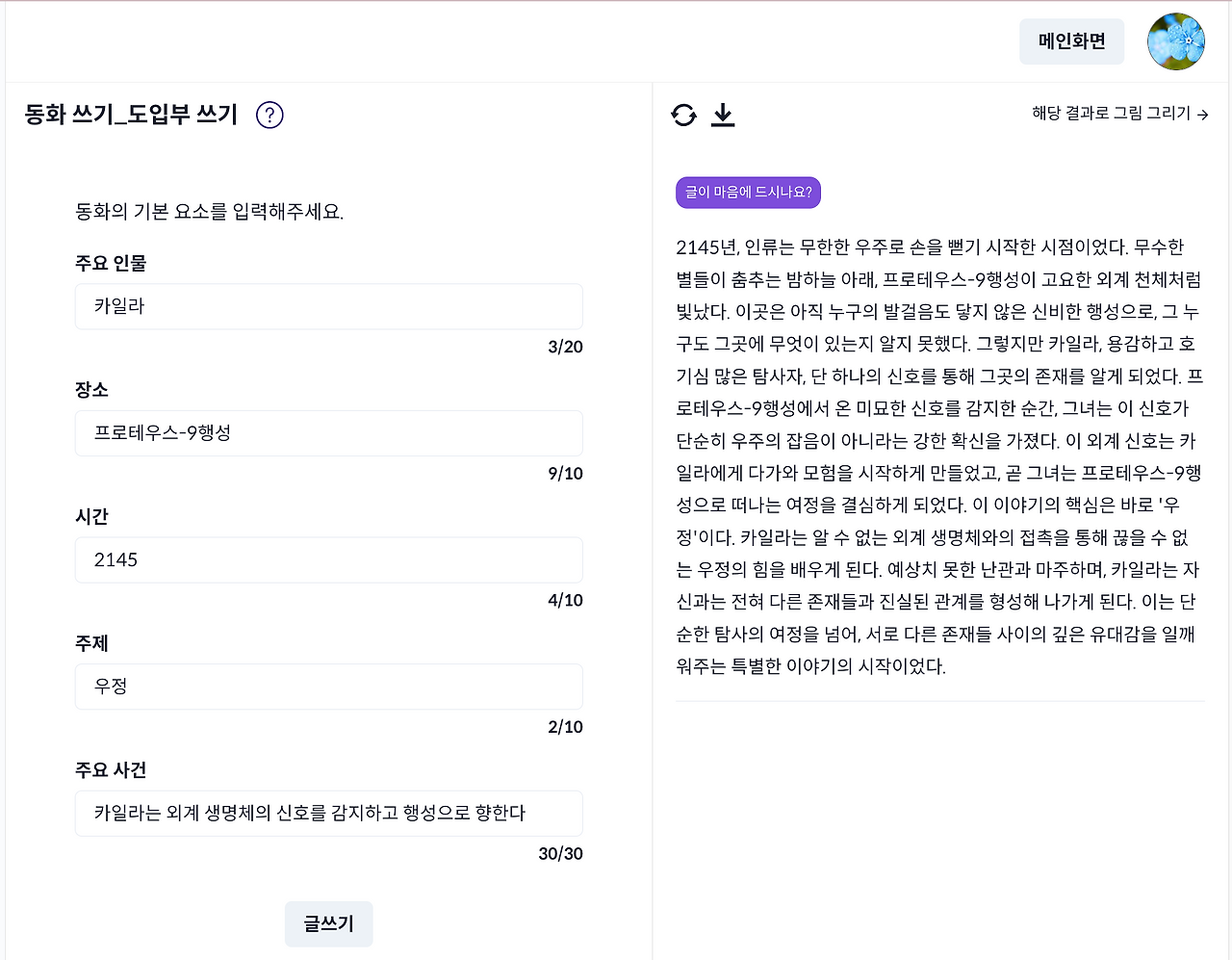Click the regenerate story icon

pyautogui.click(x=683, y=115)
